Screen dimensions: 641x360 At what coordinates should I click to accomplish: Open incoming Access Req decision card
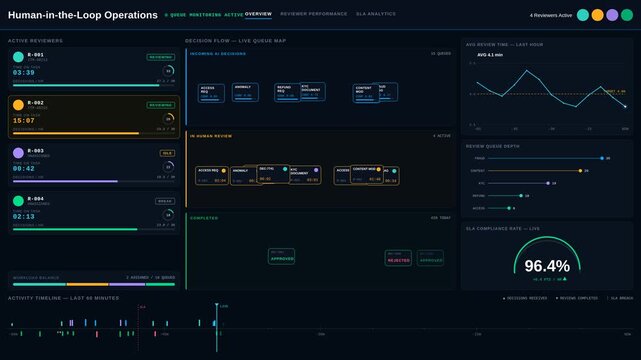coord(211,93)
